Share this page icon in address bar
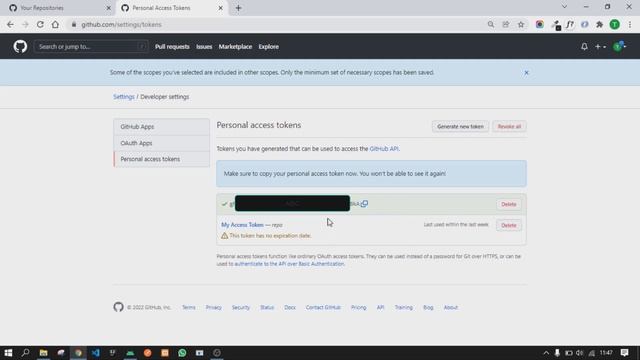640x360 pixels. (x=506, y=24)
